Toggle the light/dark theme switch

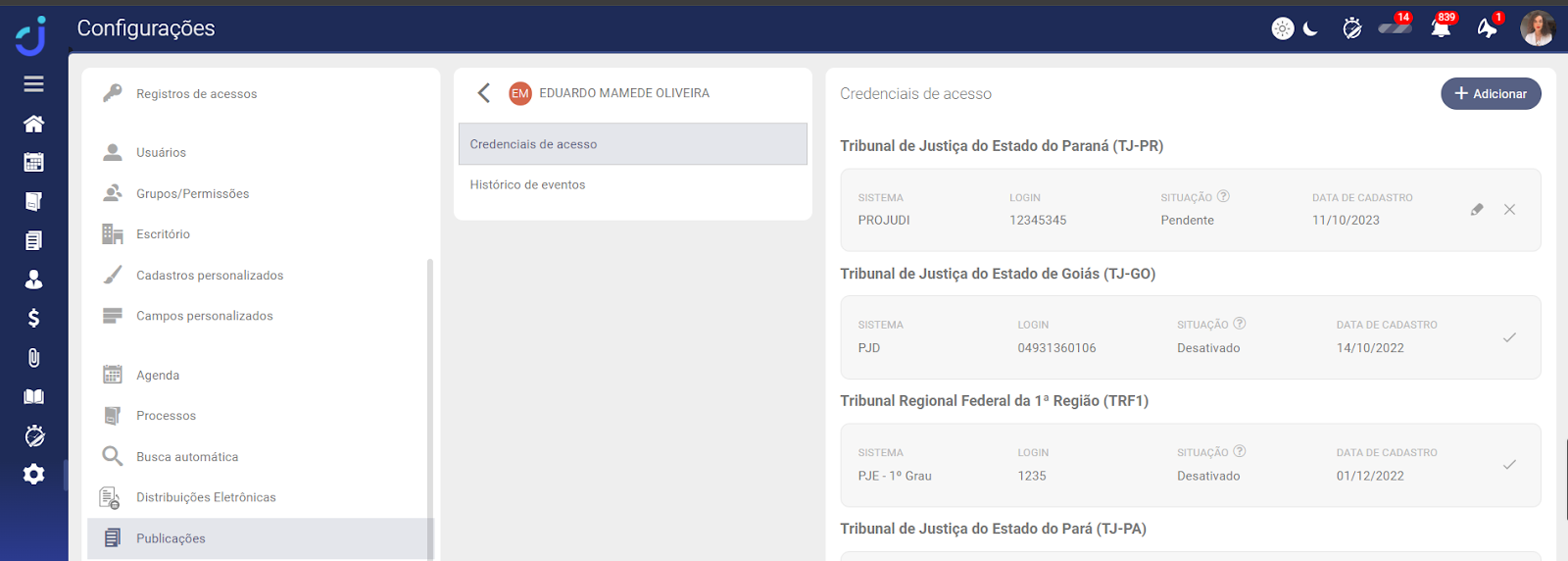pyautogui.click(x=1296, y=28)
